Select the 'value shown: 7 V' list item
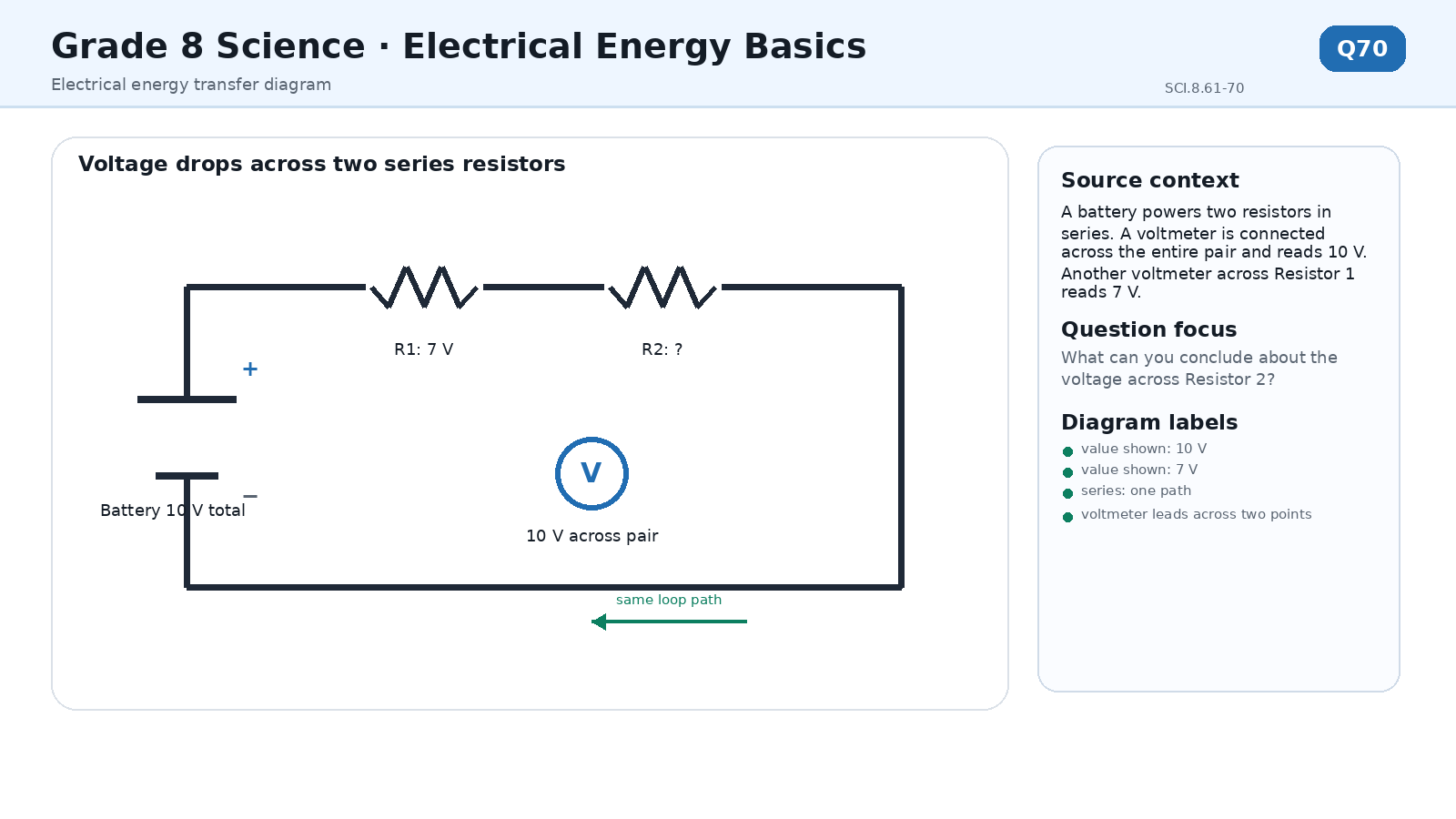 1129,470
